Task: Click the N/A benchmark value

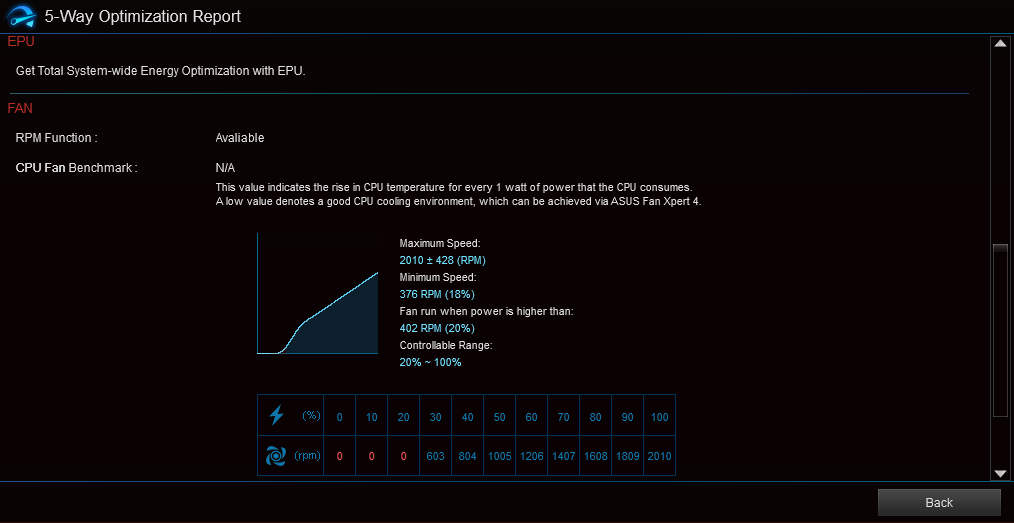Action: (225, 168)
